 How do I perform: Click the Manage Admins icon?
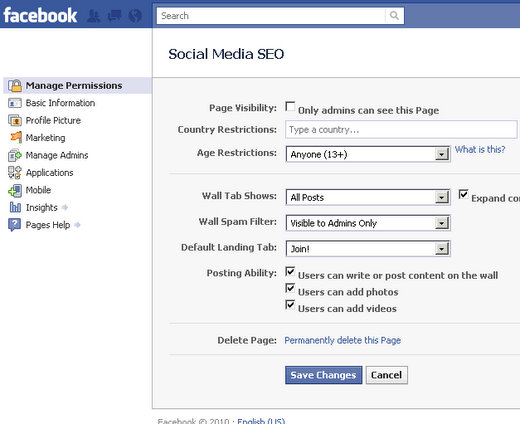tap(15, 155)
